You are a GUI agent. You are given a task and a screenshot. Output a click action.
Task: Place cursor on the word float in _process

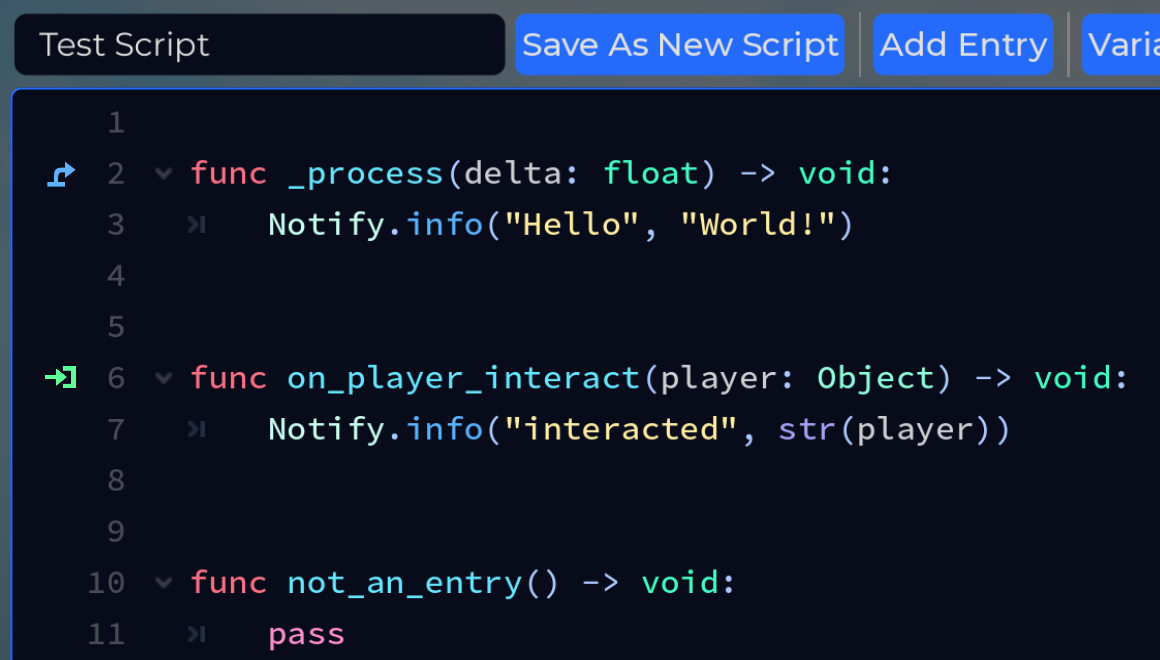(x=652, y=173)
